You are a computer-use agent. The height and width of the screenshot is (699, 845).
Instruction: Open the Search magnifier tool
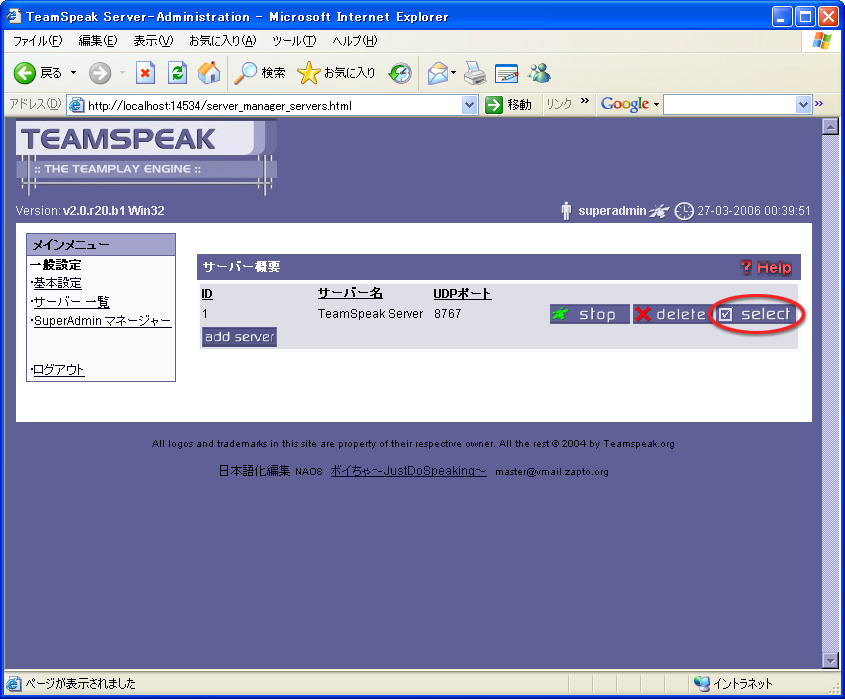[245, 73]
